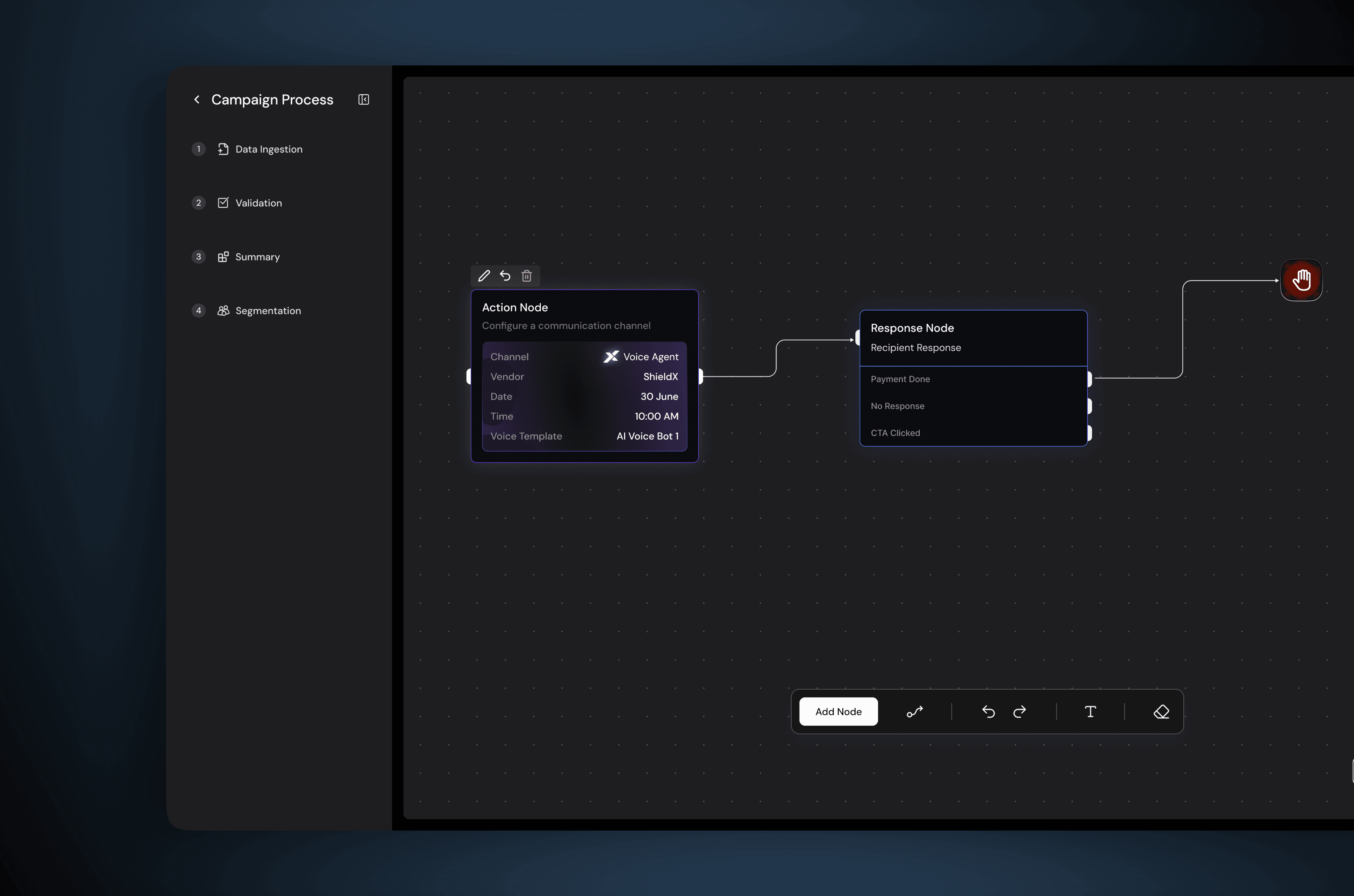
Task: Select the connector line tool in toolbar
Action: [x=915, y=712]
